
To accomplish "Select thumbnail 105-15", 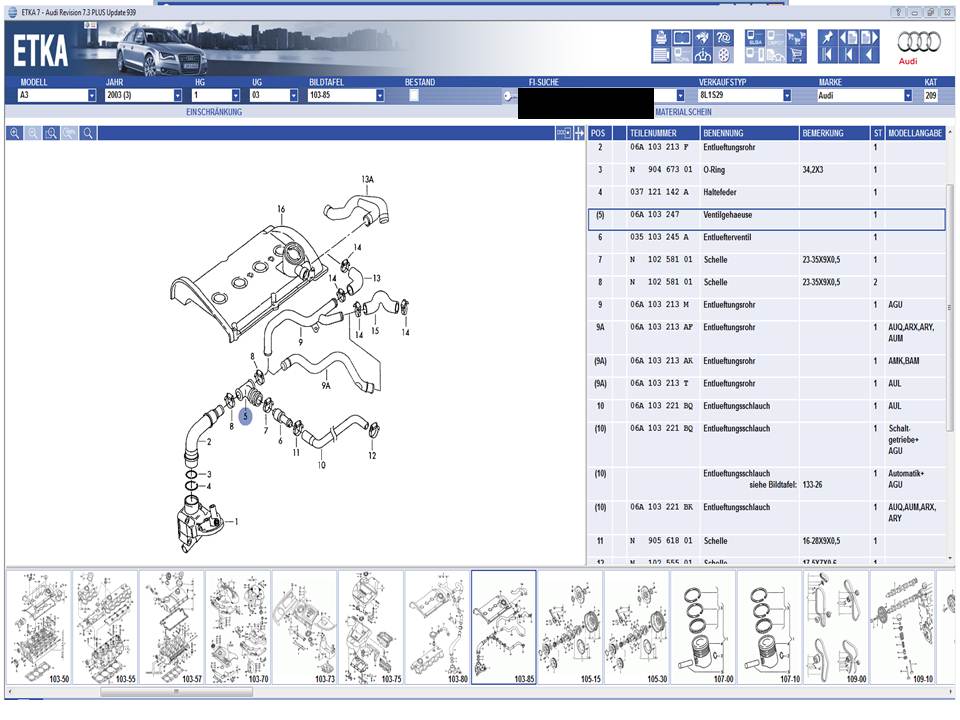I will (570, 628).
